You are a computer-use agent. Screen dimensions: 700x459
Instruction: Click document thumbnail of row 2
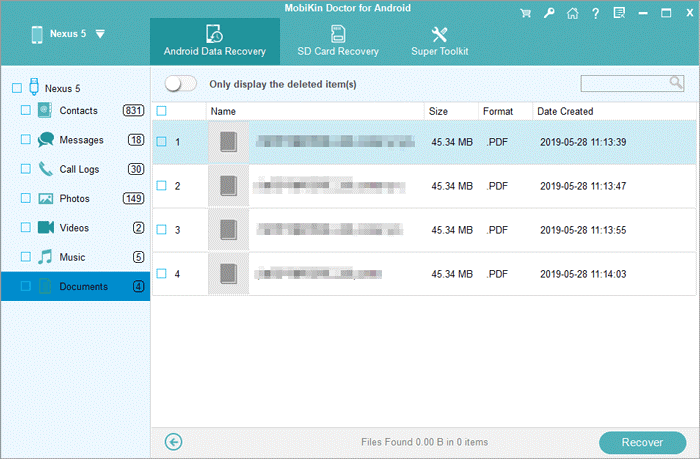tap(229, 186)
